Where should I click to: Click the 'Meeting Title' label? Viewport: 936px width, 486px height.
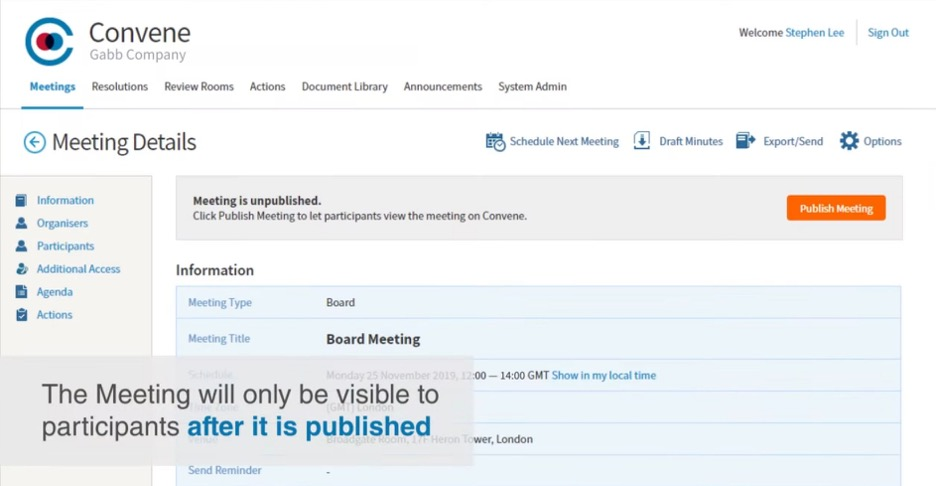219,339
